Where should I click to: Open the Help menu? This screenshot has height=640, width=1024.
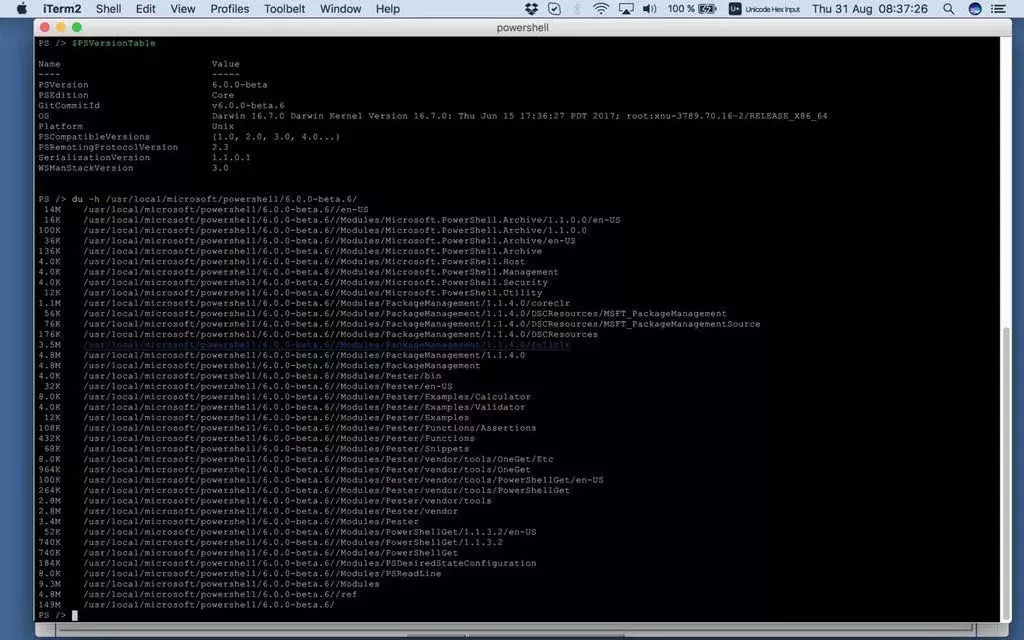387,8
